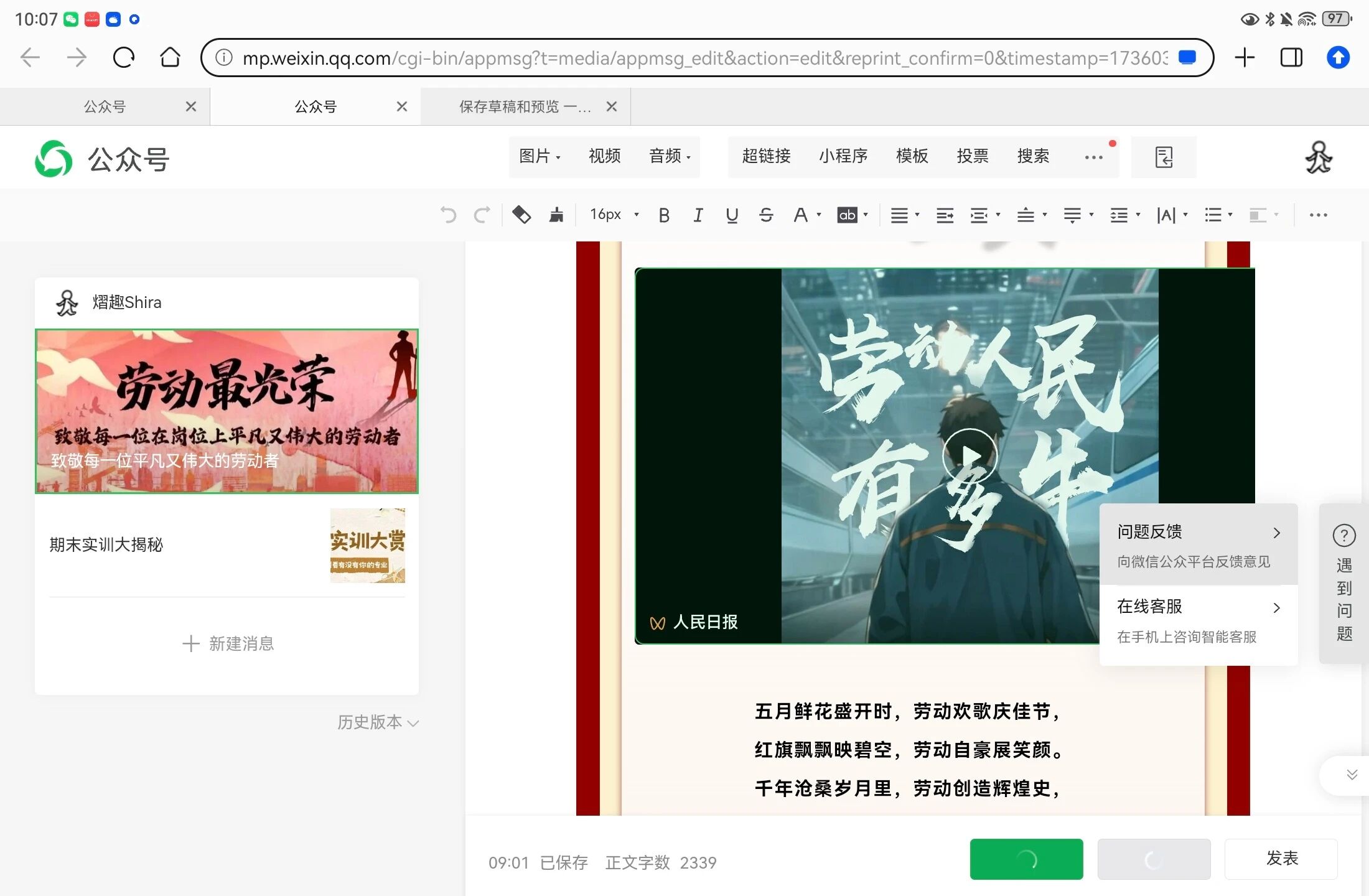
Task: Select 问题反馈 from the help menu
Action: pyautogui.click(x=1198, y=544)
